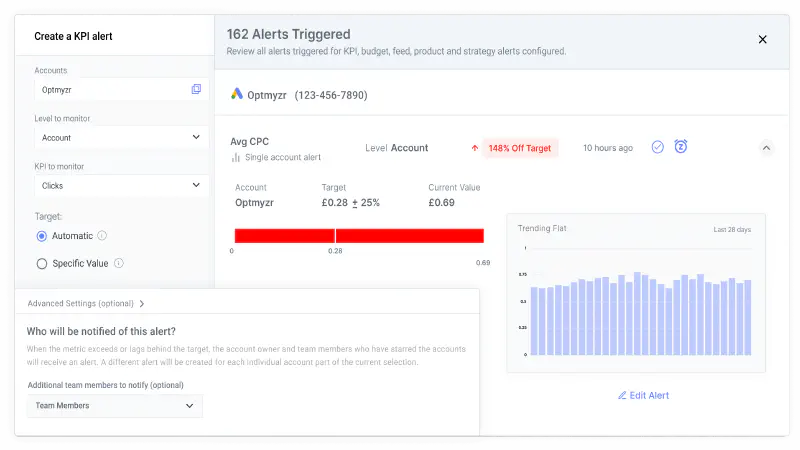This screenshot has height=450, width=800.
Task: Mark the Avg CPC alert as resolved
Action: click(658, 147)
